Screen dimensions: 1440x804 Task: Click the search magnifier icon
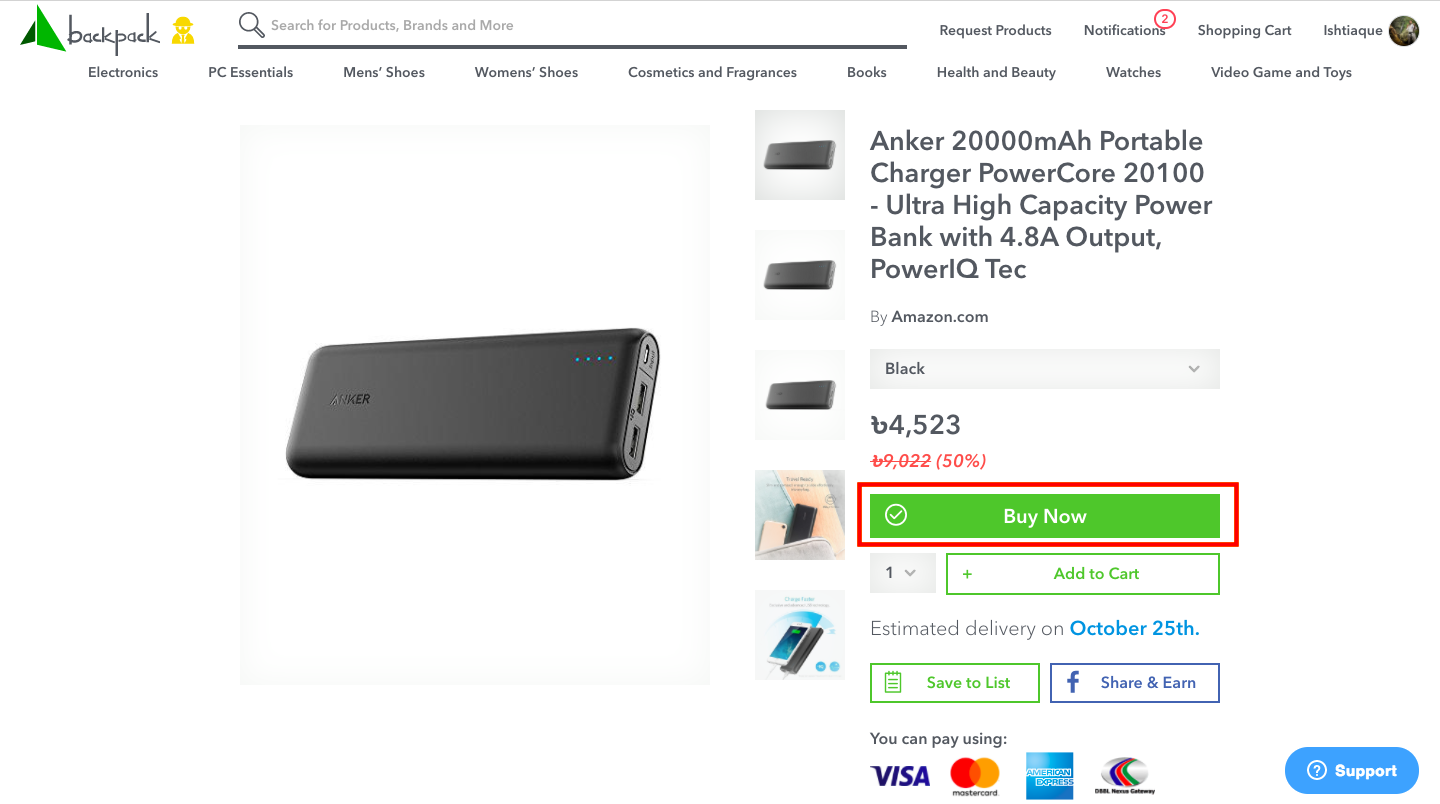pos(251,25)
